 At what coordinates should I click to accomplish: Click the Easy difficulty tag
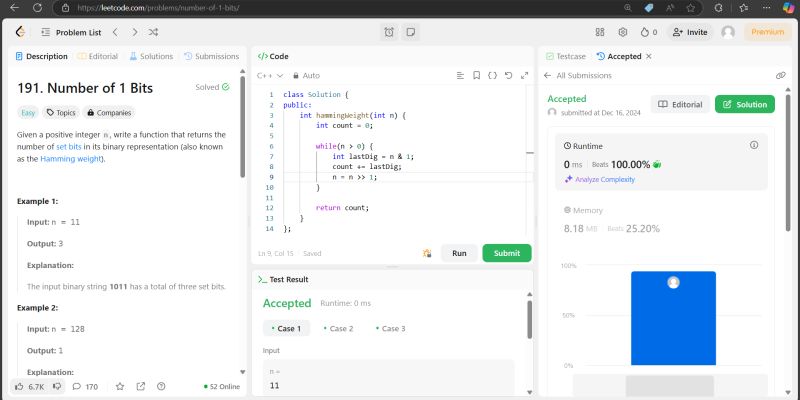pos(28,113)
